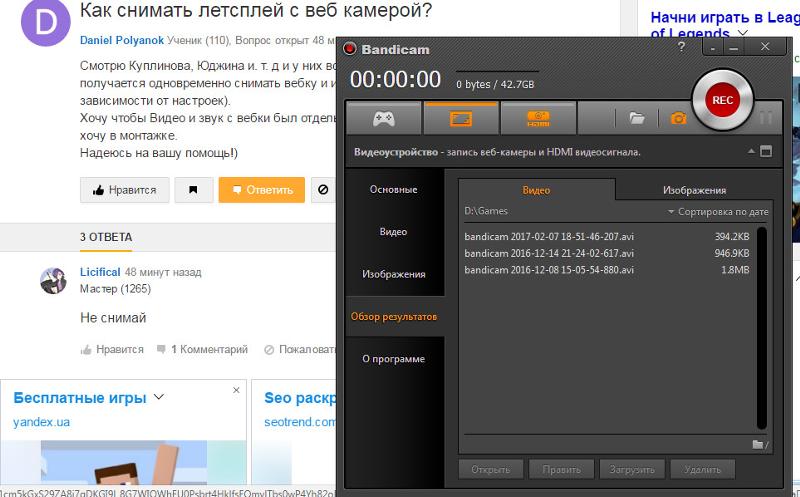Open Daniel Polyanok's profile link

click(122, 40)
